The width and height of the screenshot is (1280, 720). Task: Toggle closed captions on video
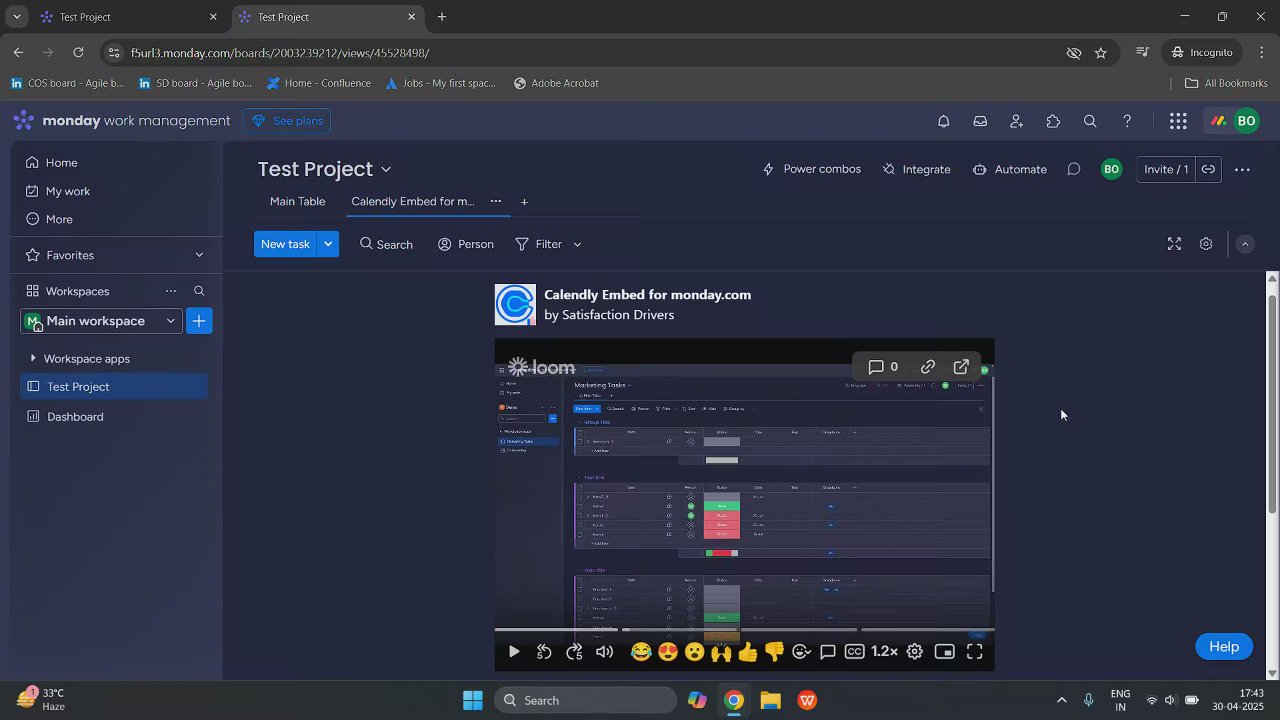click(855, 652)
